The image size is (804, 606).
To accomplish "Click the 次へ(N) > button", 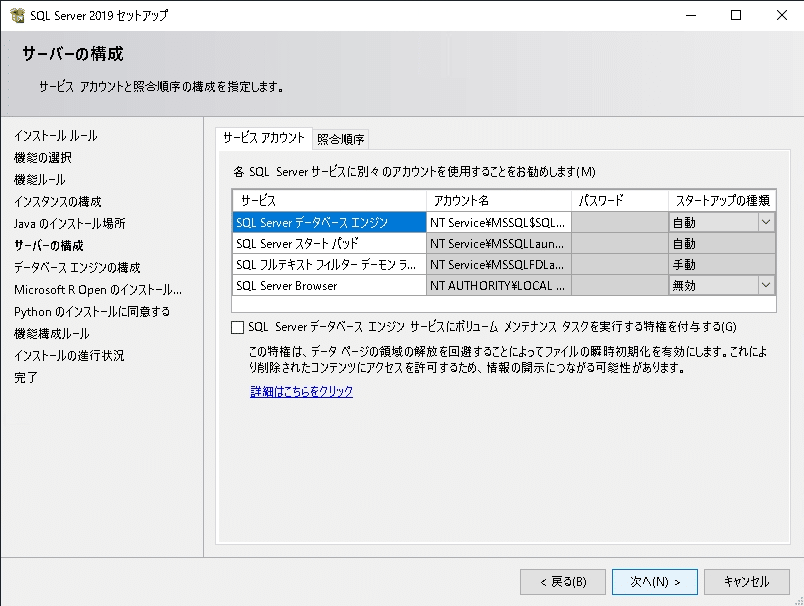I will click(x=655, y=582).
